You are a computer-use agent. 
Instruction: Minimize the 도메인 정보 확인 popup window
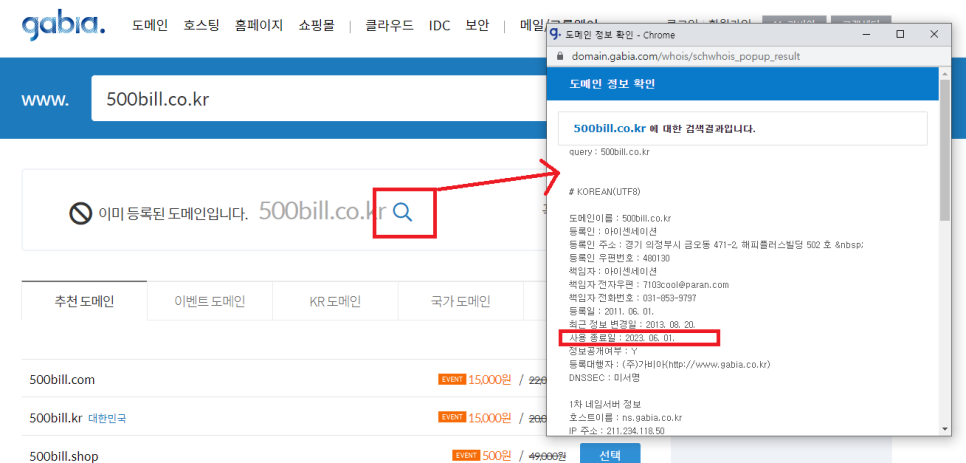tap(866, 34)
